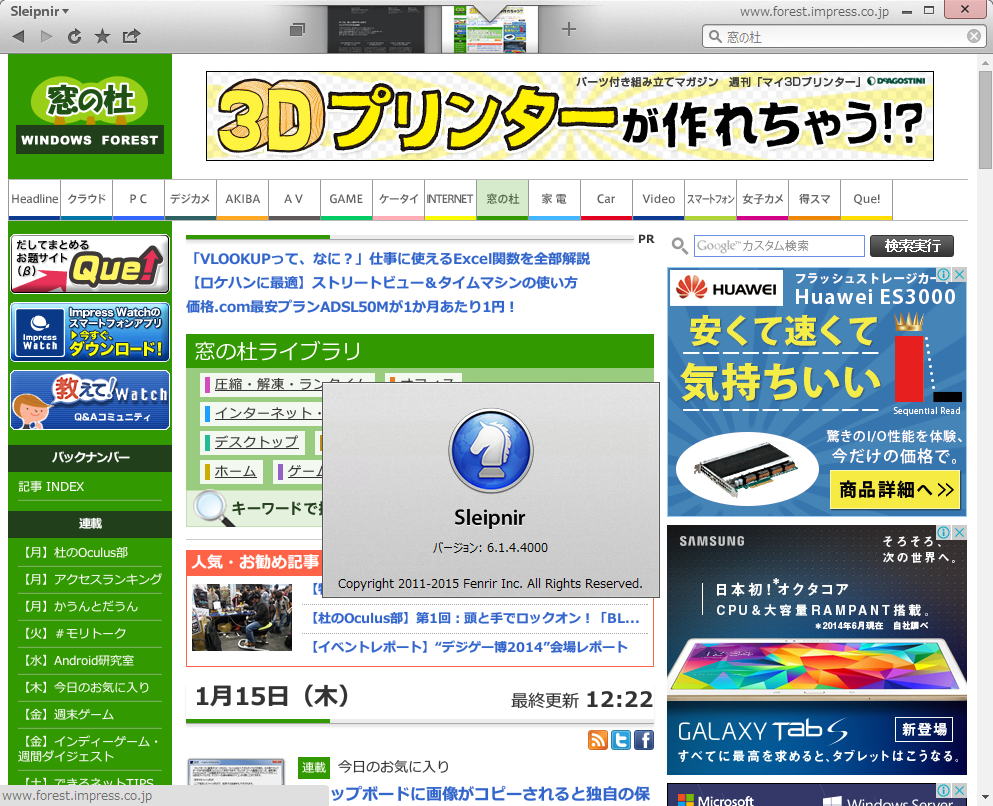Click the 窓の杜 Windows Forest logo
This screenshot has width=993, height=806.
tap(90, 116)
